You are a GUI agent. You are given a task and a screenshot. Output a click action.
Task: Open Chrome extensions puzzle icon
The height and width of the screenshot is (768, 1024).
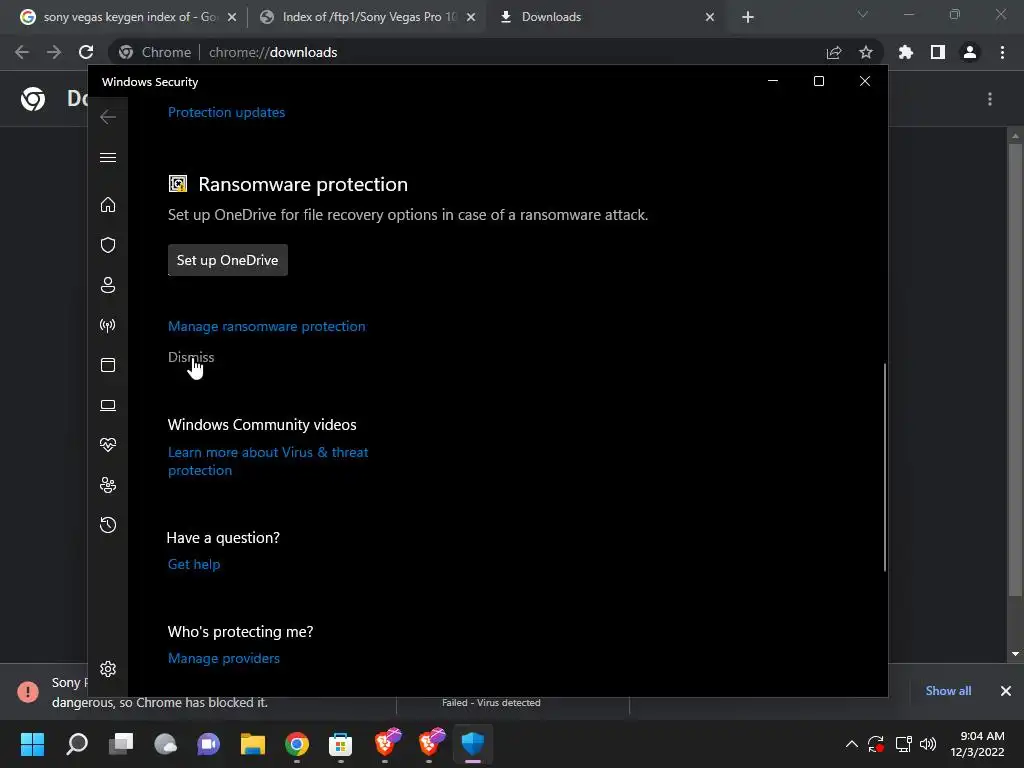point(906,52)
